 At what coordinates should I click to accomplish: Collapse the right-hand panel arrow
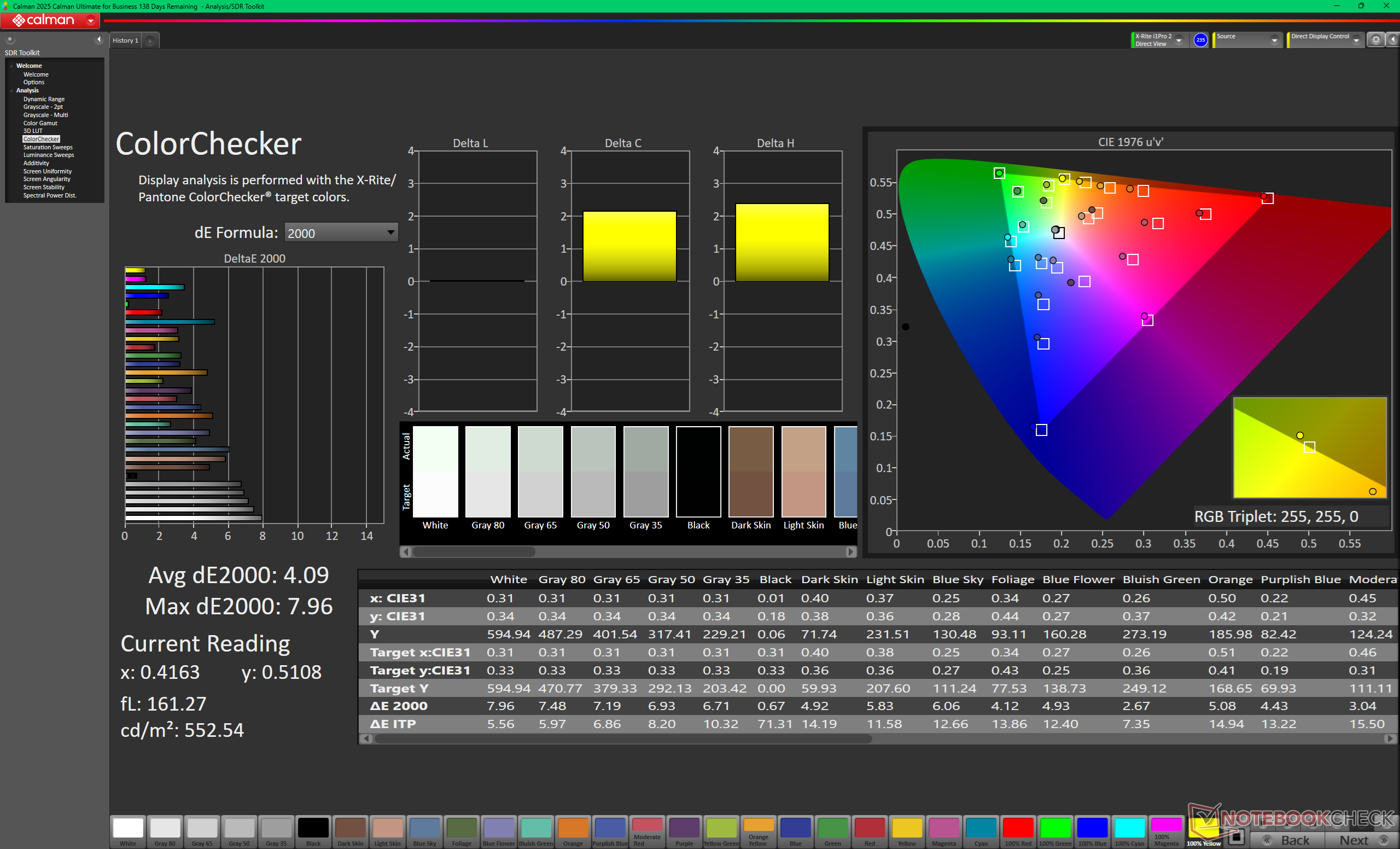(x=1392, y=40)
